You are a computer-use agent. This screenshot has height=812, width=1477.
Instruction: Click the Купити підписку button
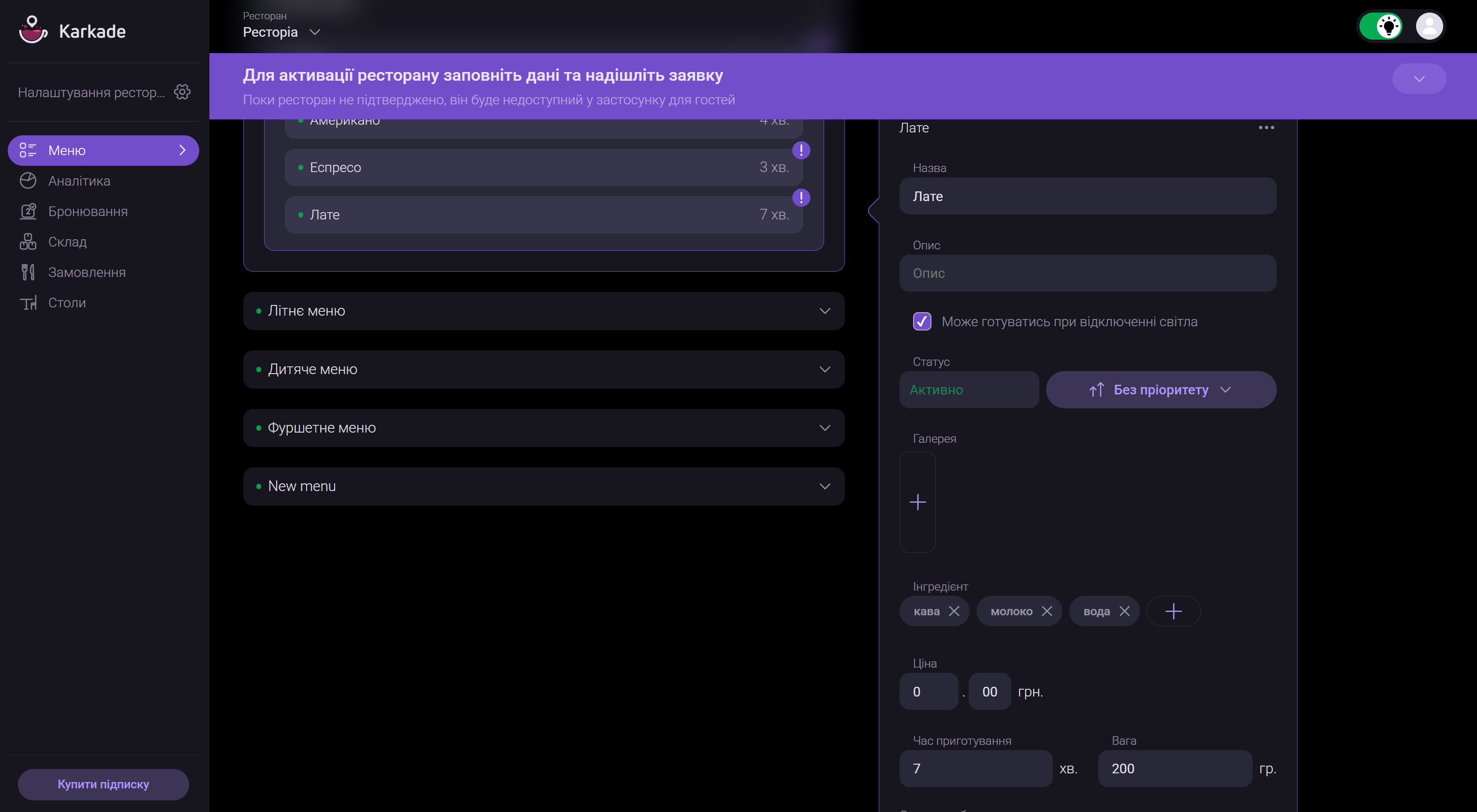[103, 784]
